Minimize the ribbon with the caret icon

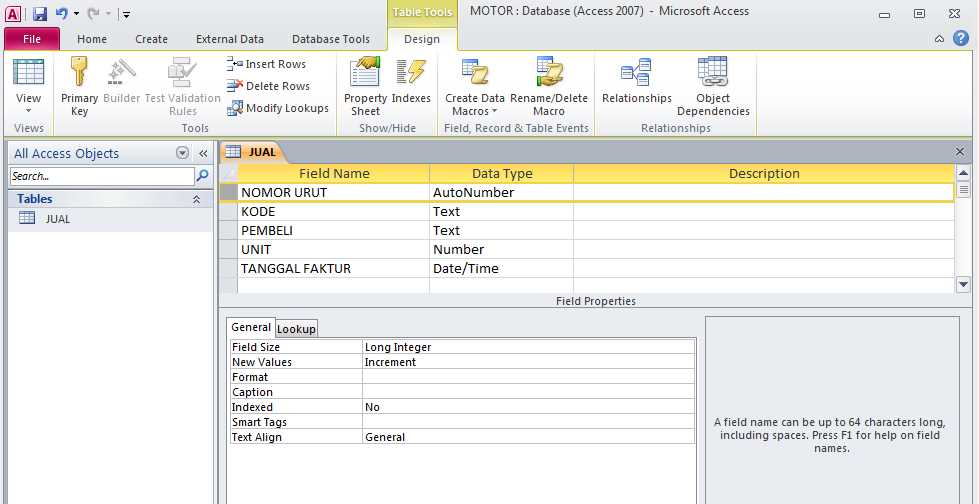(939, 39)
